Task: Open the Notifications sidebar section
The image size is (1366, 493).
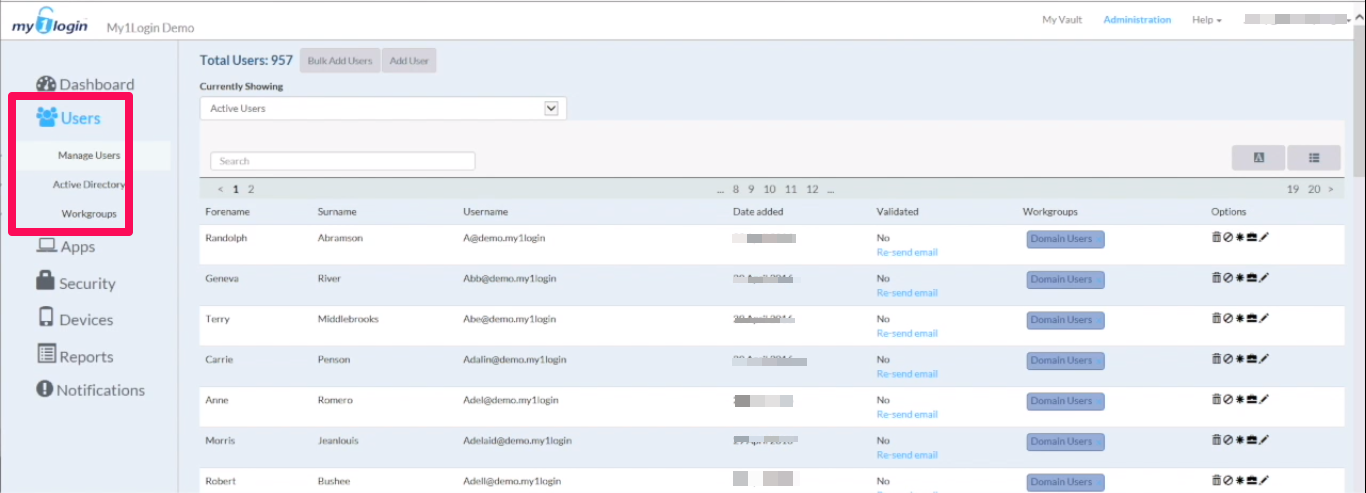Action: pyautogui.click(x=91, y=390)
